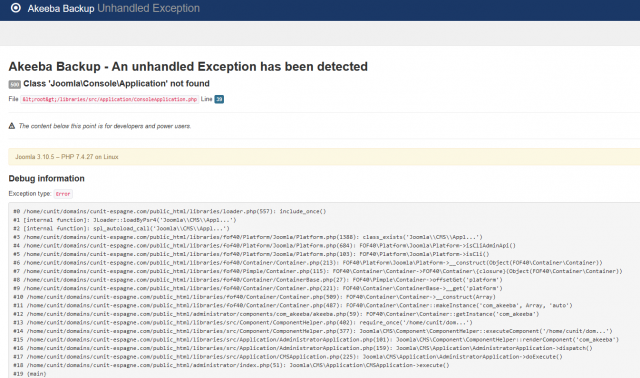Click stack trace line #12 akeeba.php

pyautogui.click(x=276, y=314)
